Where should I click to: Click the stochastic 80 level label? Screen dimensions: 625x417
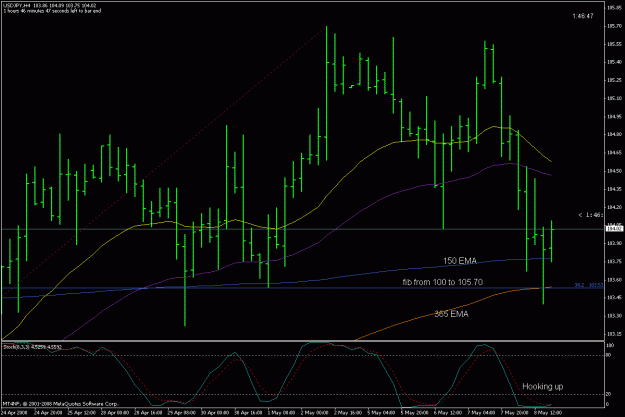pos(608,355)
